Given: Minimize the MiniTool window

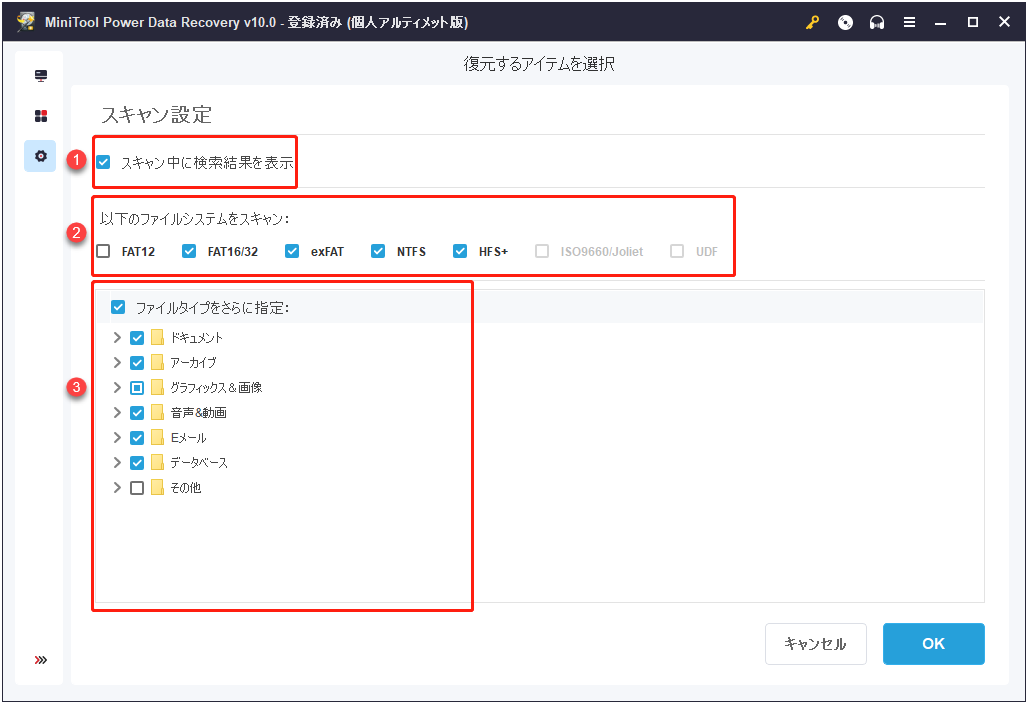Looking at the screenshot, I should [941, 22].
